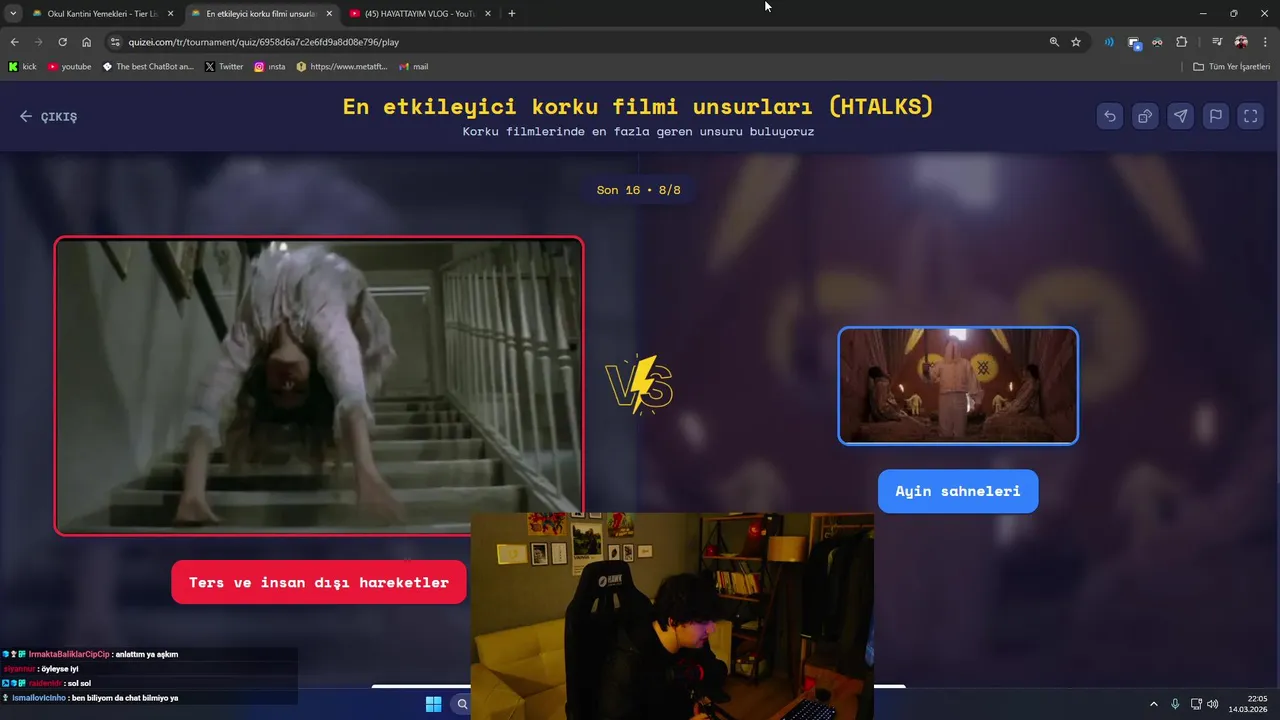Click the undo last choice icon
Screen dimensions: 1280x720
(1110, 116)
